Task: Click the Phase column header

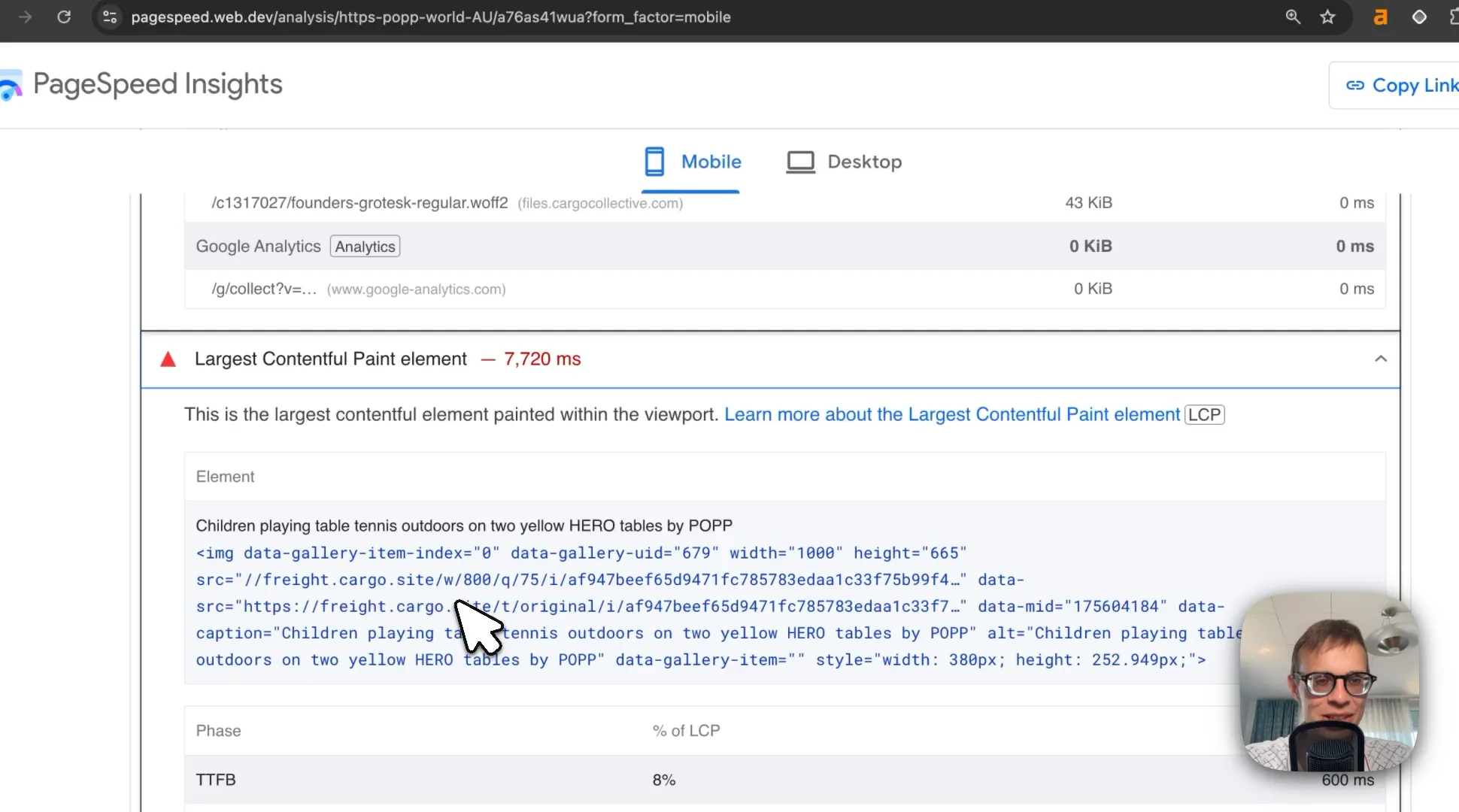Action: click(218, 731)
